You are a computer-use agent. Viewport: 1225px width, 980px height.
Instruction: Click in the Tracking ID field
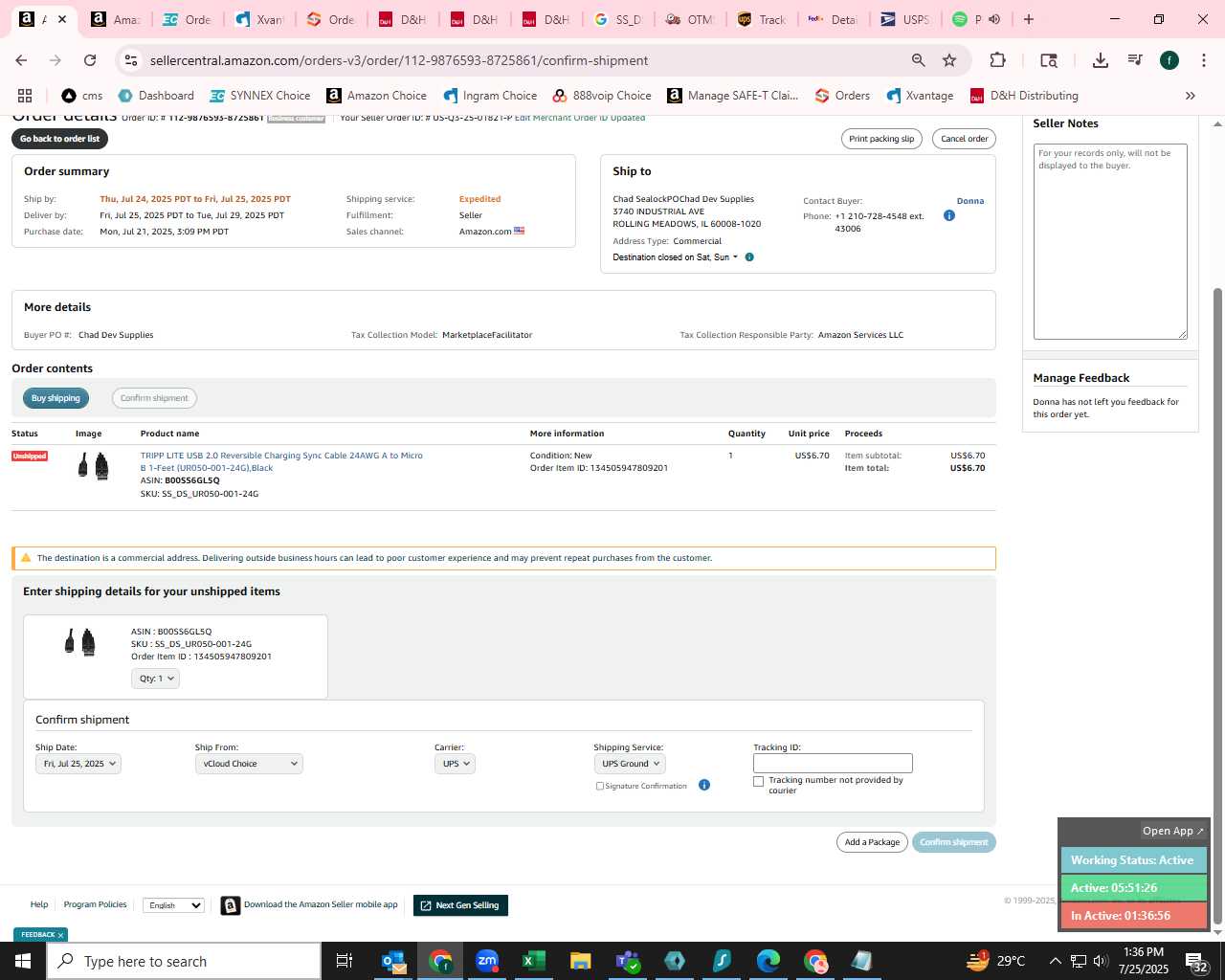[x=833, y=764]
